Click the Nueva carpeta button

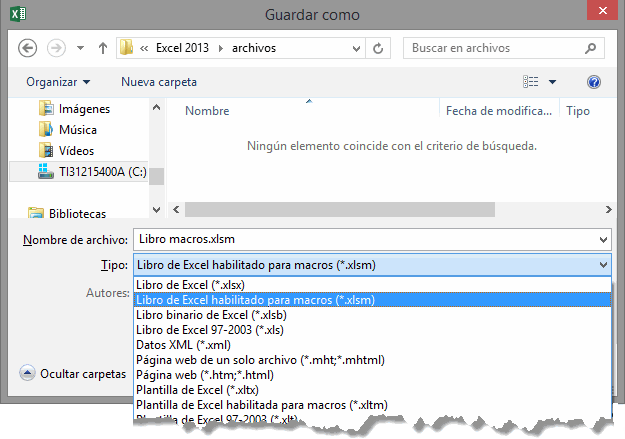(159, 82)
